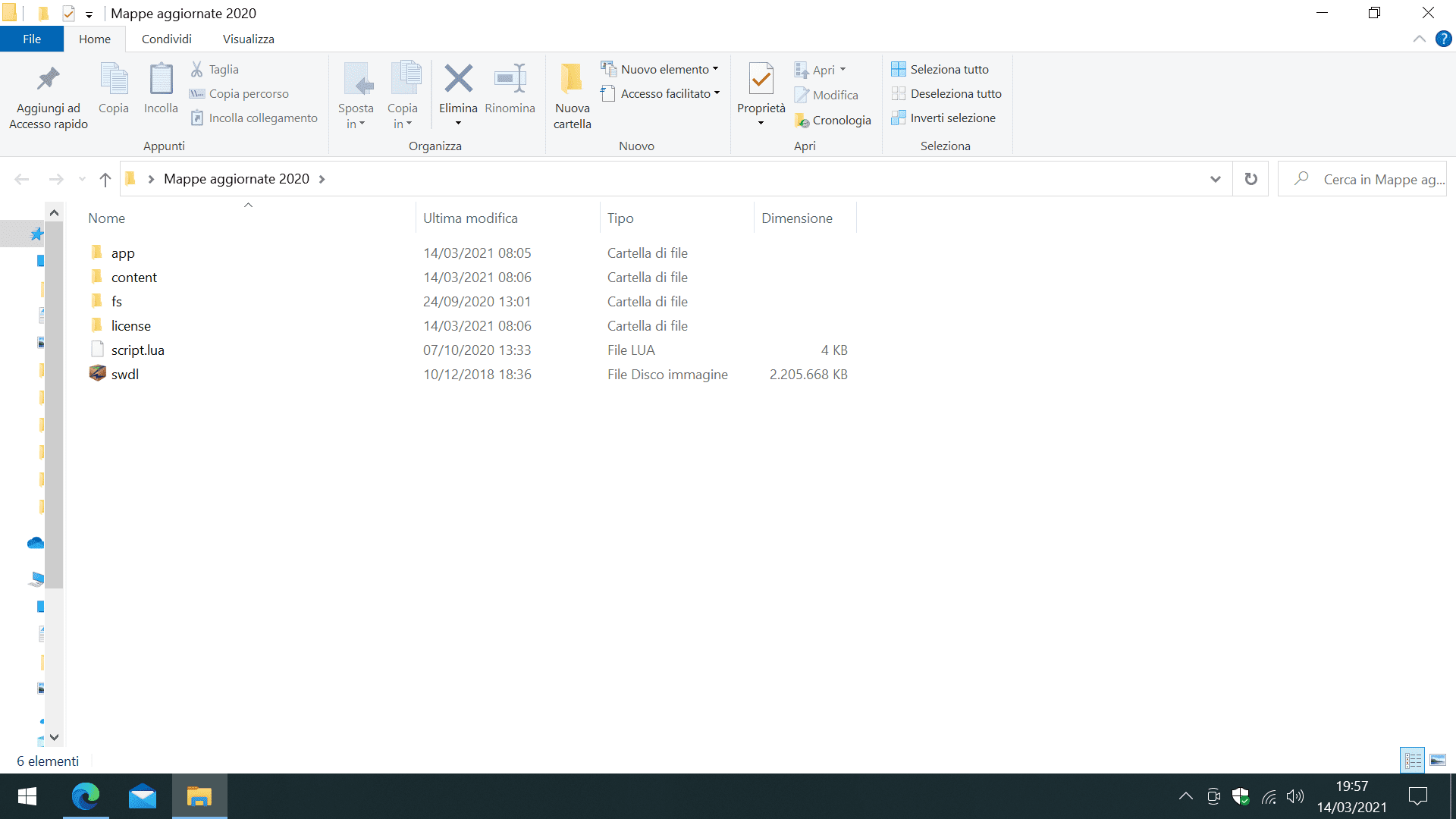1456x819 pixels.
Task: Switch to details view layout
Action: [x=1413, y=760]
